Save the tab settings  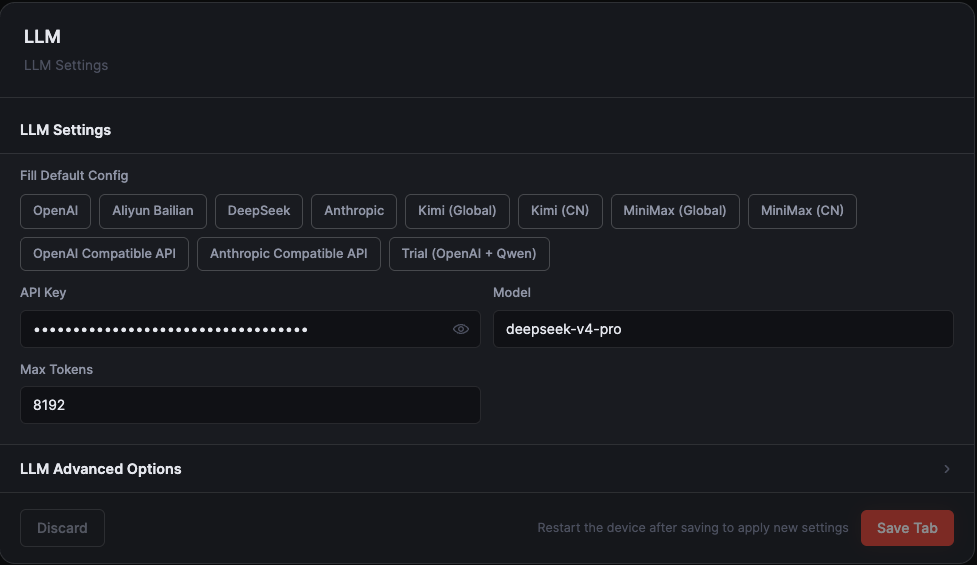click(907, 528)
